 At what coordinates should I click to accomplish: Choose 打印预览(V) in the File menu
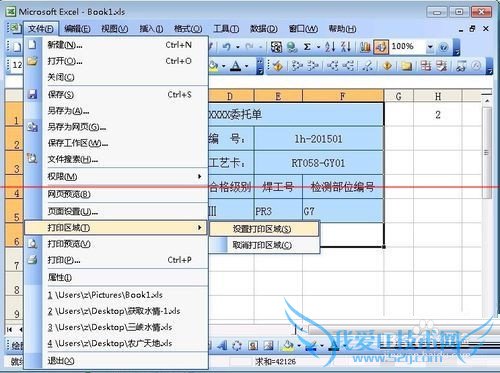pyautogui.click(x=116, y=244)
